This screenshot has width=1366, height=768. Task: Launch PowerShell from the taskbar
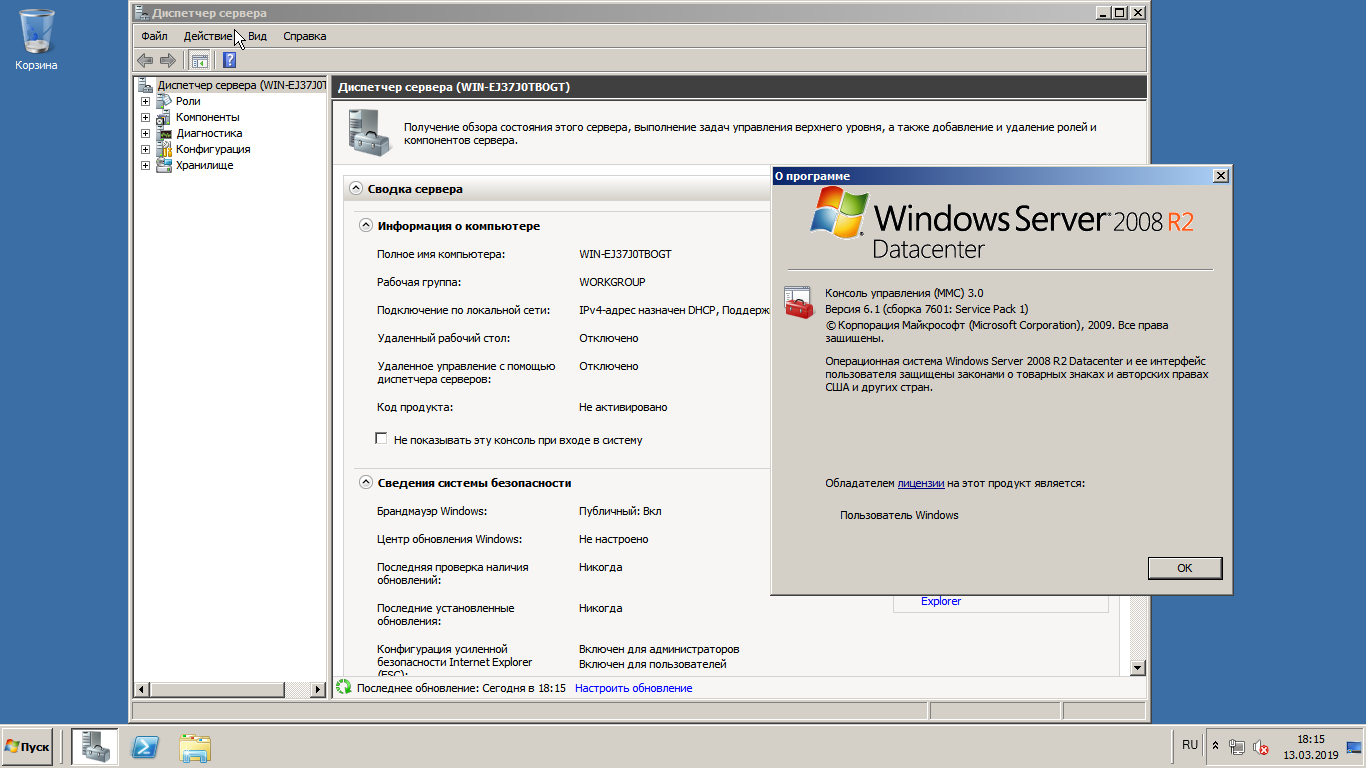tap(145, 747)
